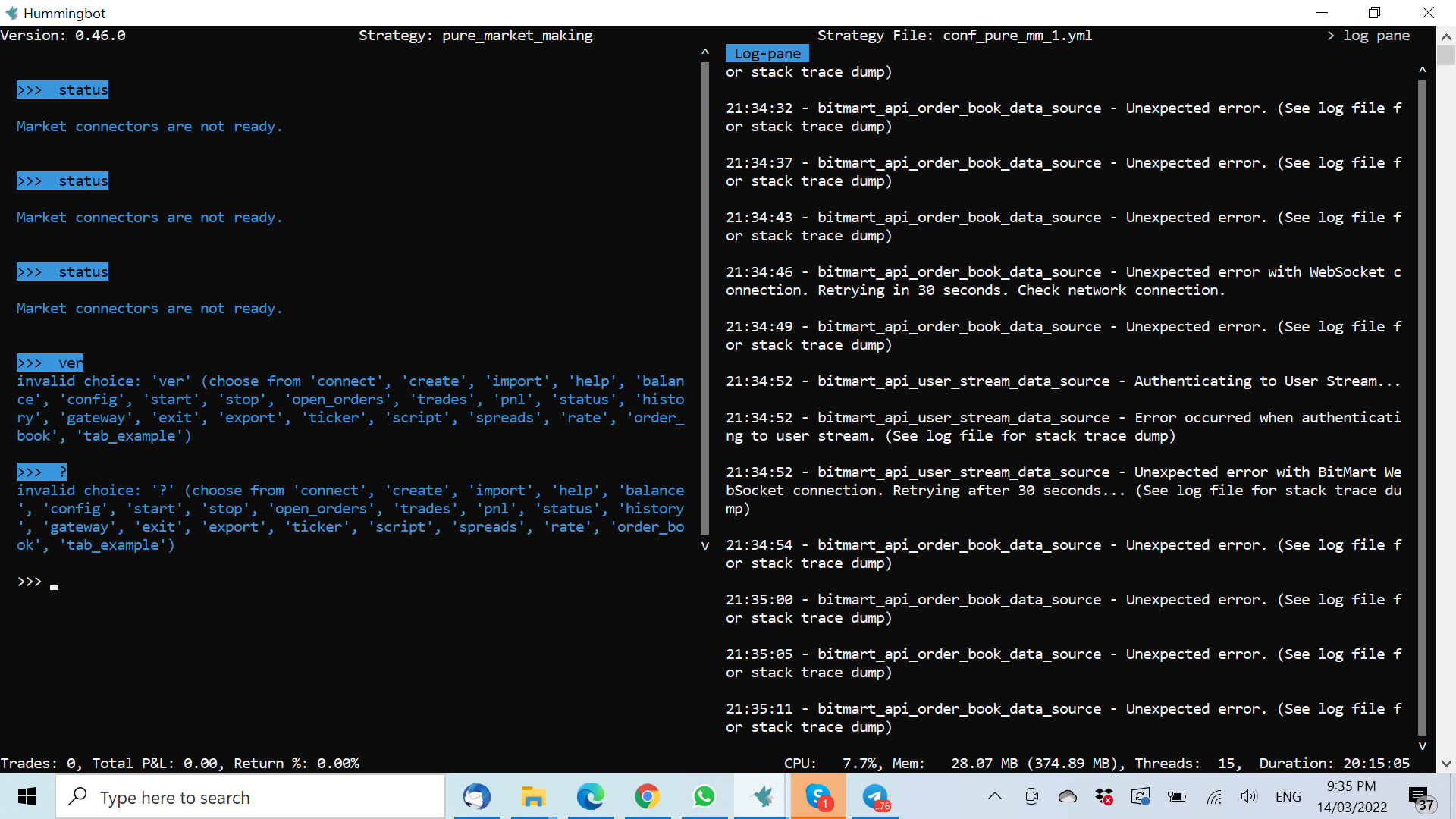1456x819 pixels.
Task: Open Dropbox tray icon
Action: tap(1104, 796)
